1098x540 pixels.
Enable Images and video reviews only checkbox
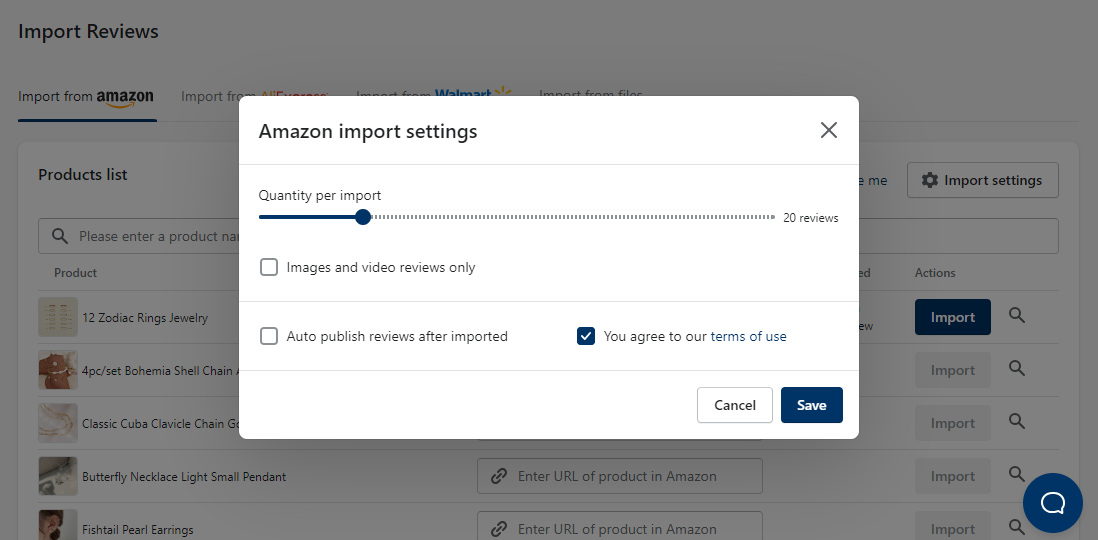pos(269,267)
